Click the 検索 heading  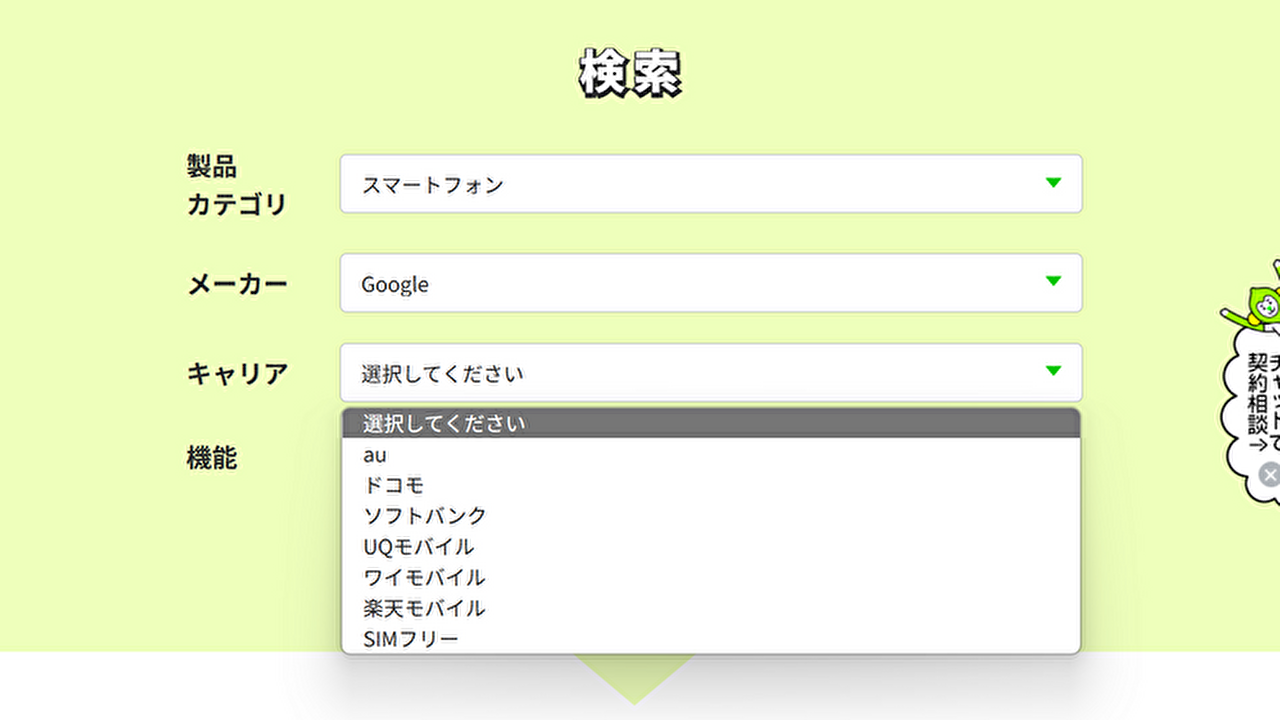pos(631,74)
